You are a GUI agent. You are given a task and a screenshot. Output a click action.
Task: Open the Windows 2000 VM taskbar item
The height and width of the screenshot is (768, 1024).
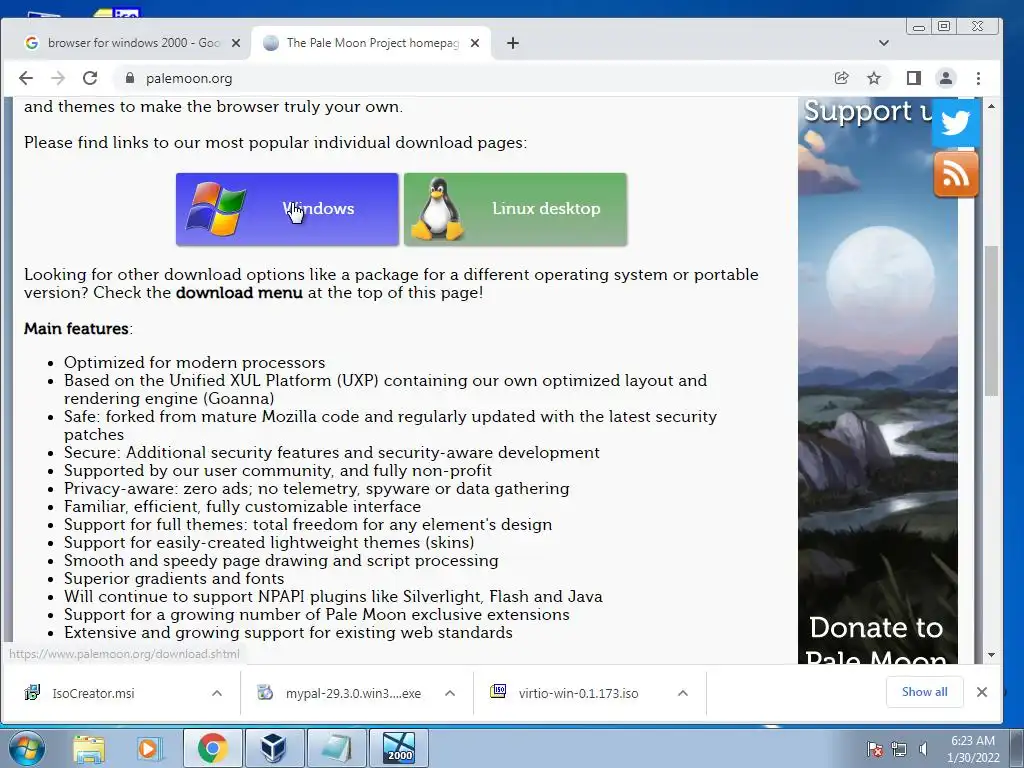click(399, 748)
